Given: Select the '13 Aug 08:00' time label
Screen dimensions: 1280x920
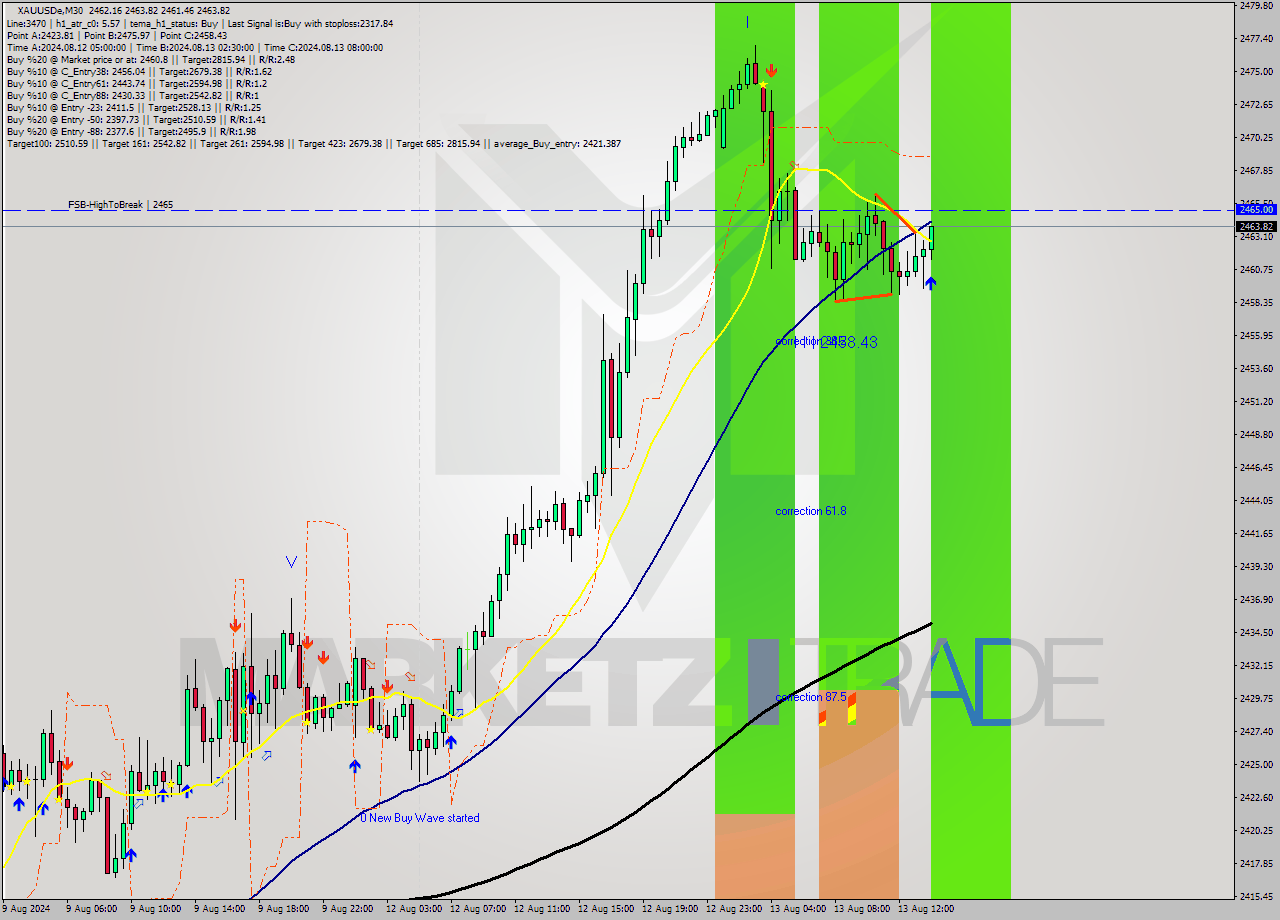Looking at the screenshot, I should [862, 909].
